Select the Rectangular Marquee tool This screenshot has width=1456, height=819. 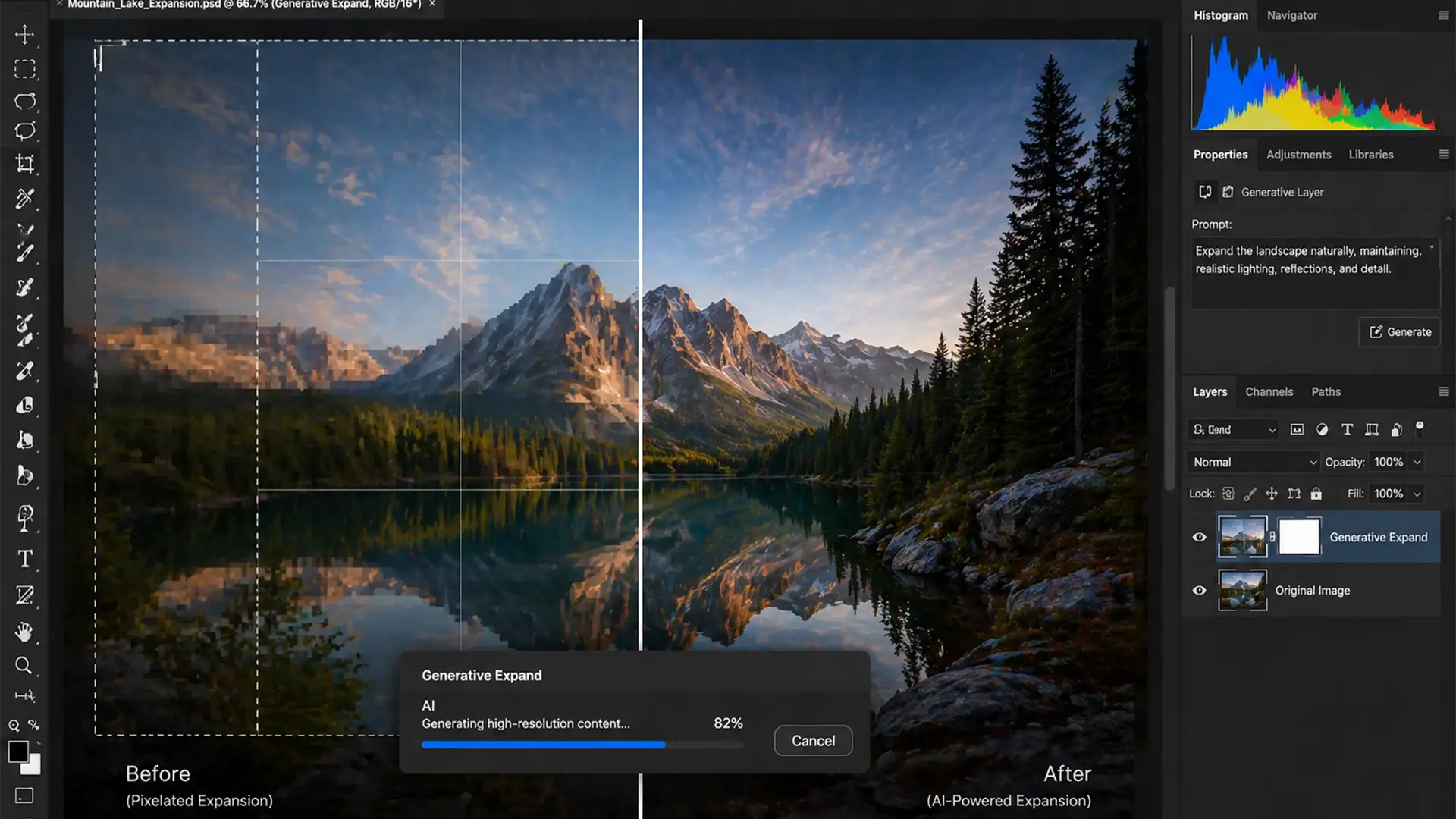click(25, 69)
